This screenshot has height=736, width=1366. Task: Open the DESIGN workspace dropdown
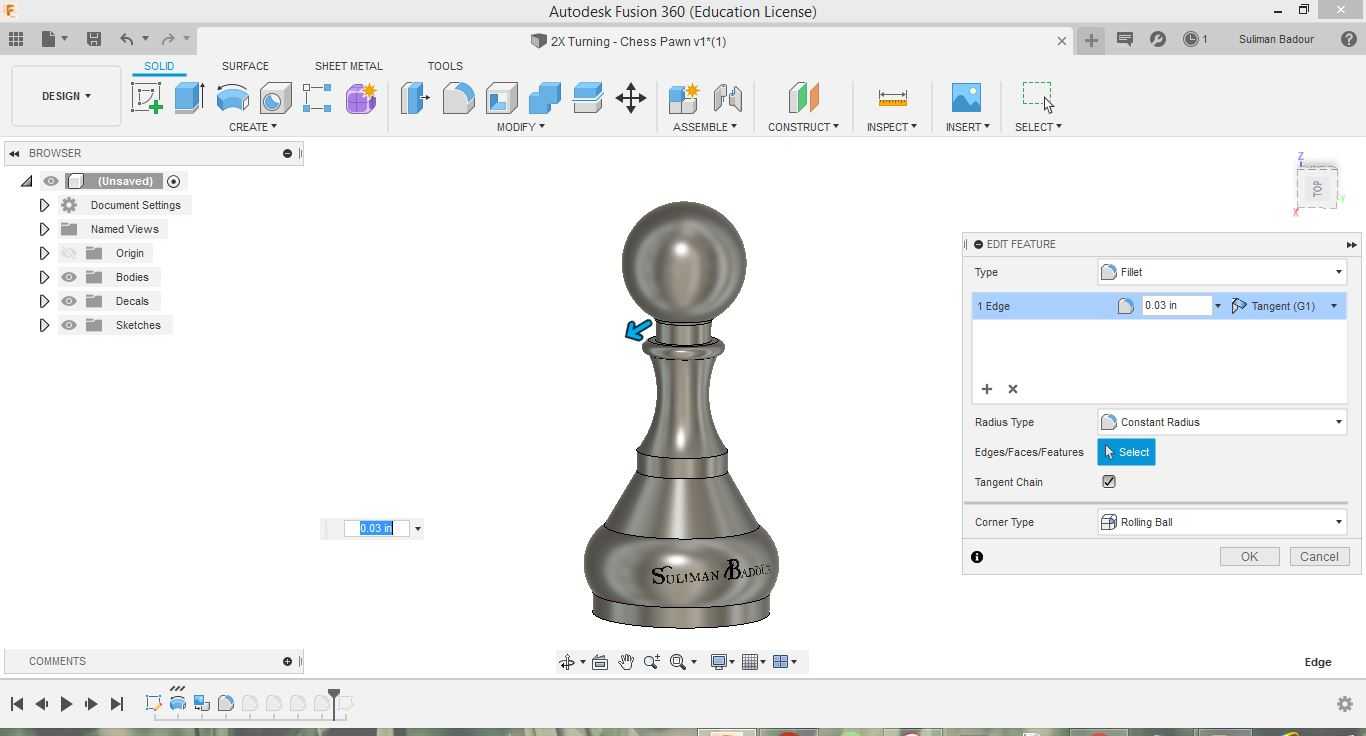click(x=66, y=96)
